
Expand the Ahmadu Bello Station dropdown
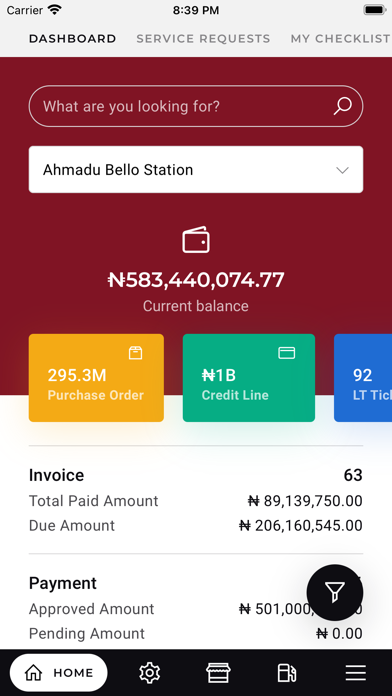(x=196, y=170)
